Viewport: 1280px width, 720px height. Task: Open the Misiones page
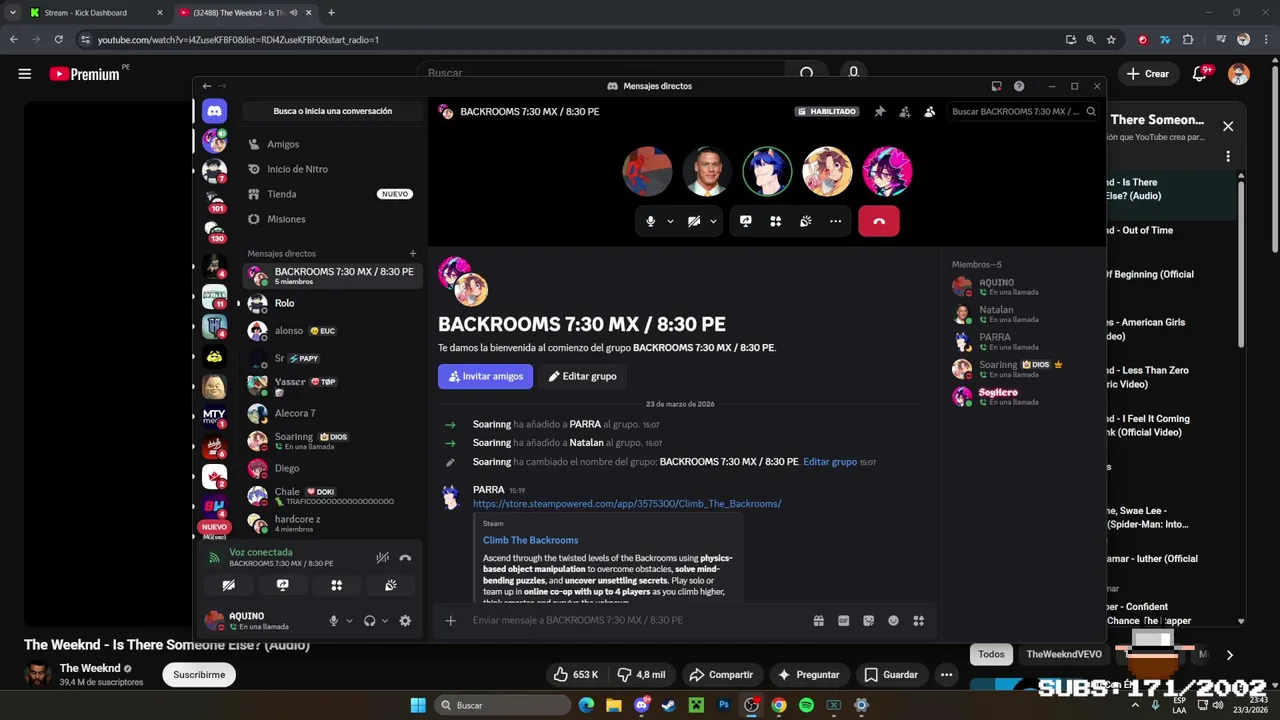pyautogui.click(x=331, y=219)
